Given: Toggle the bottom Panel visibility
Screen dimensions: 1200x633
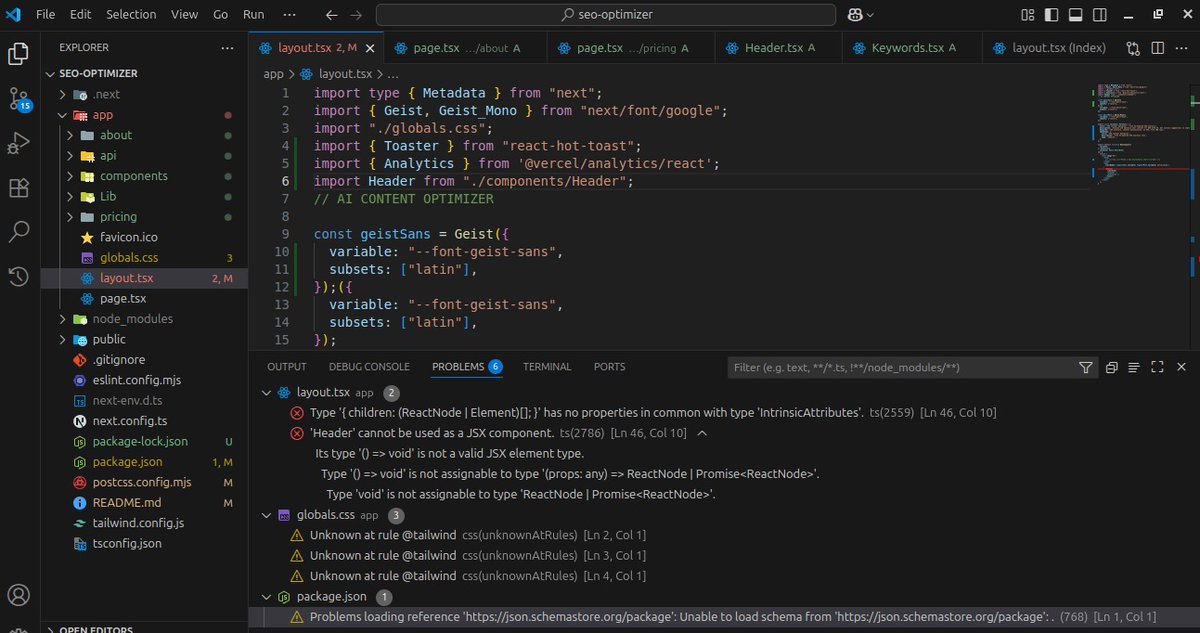Looking at the screenshot, I should pyautogui.click(x=1074, y=15).
